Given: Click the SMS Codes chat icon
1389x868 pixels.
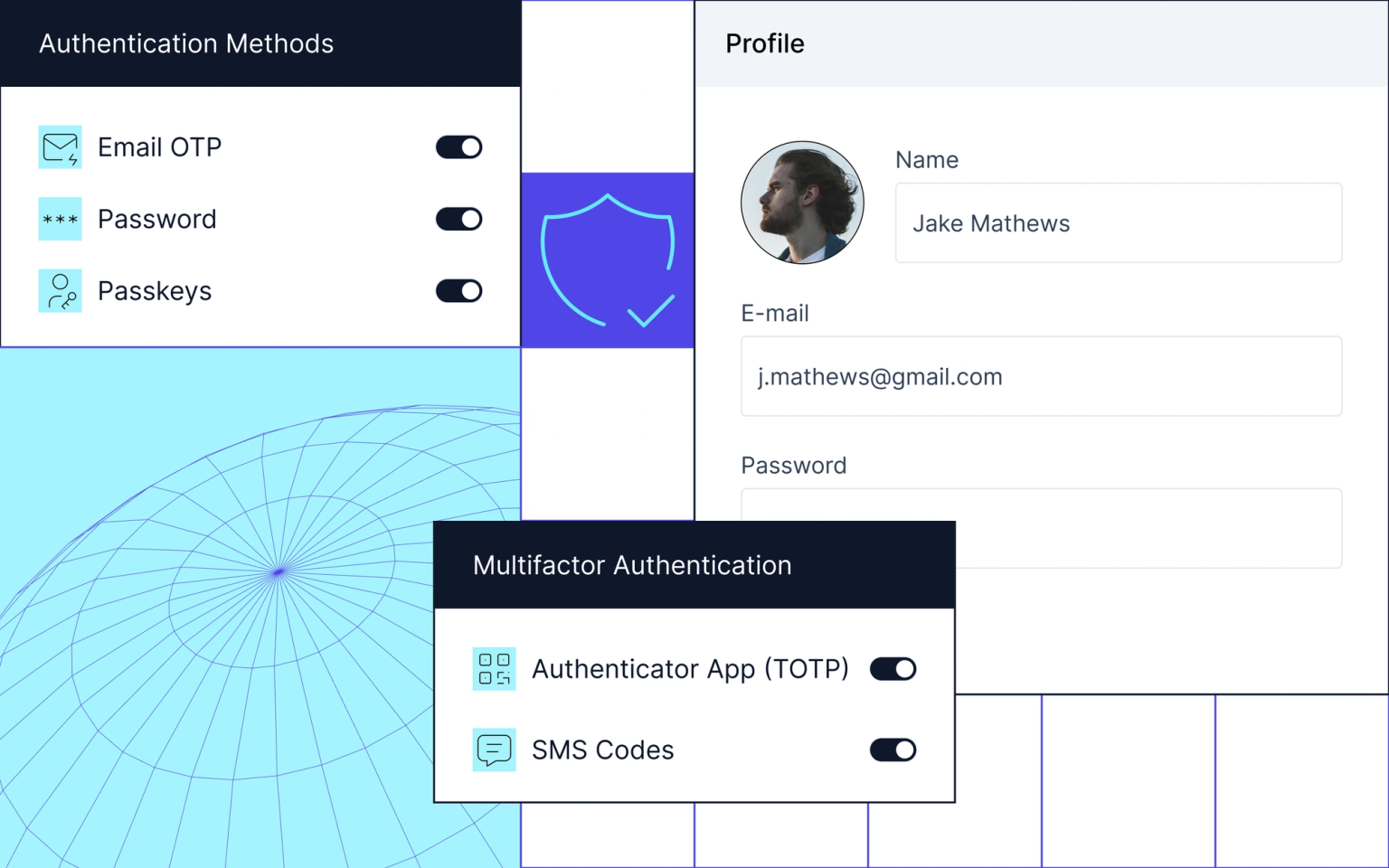Looking at the screenshot, I should click(x=494, y=750).
